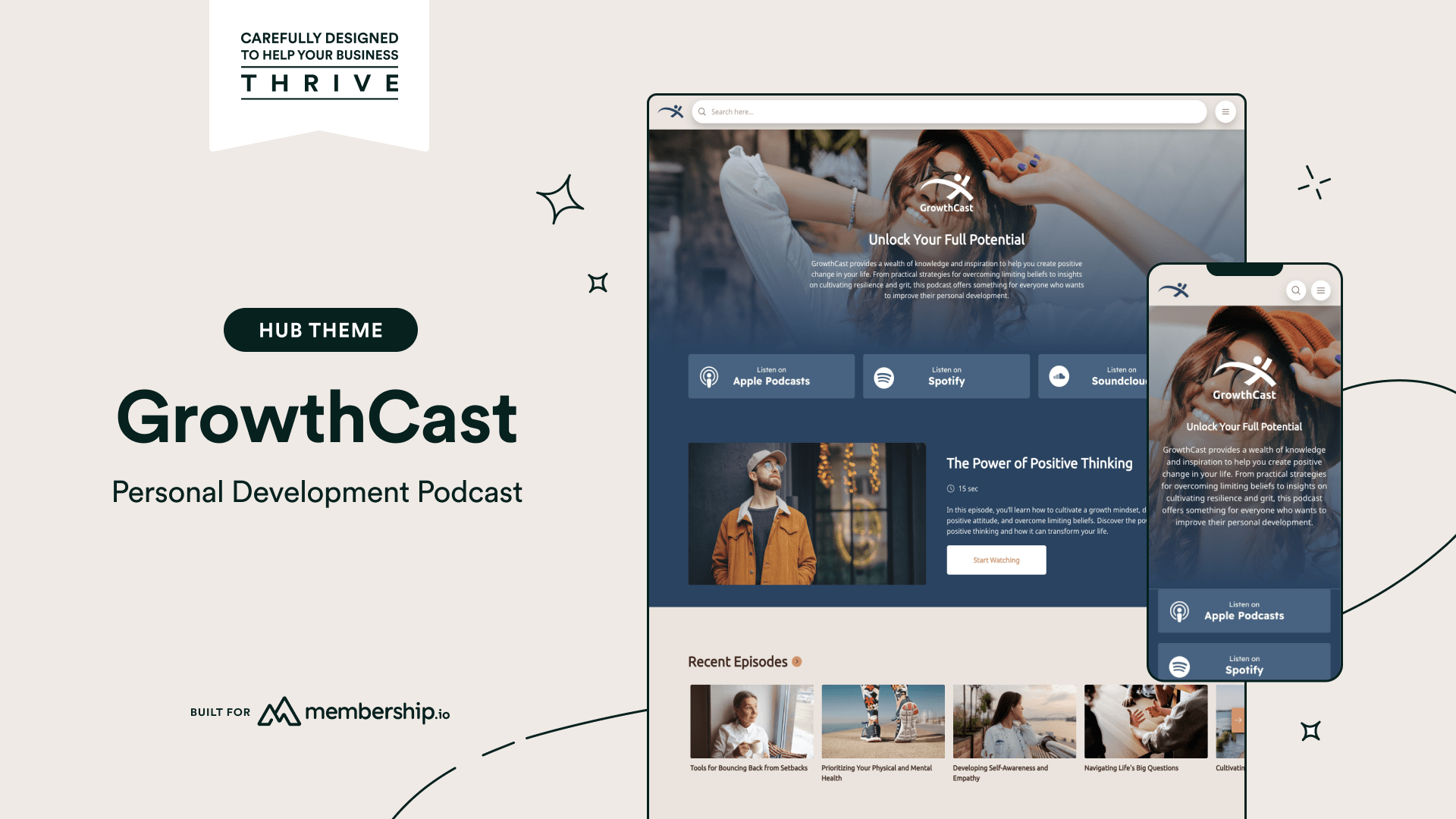Click the GrowthCast logo icon in header
Image resolution: width=1456 pixels, height=819 pixels.
click(671, 111)
